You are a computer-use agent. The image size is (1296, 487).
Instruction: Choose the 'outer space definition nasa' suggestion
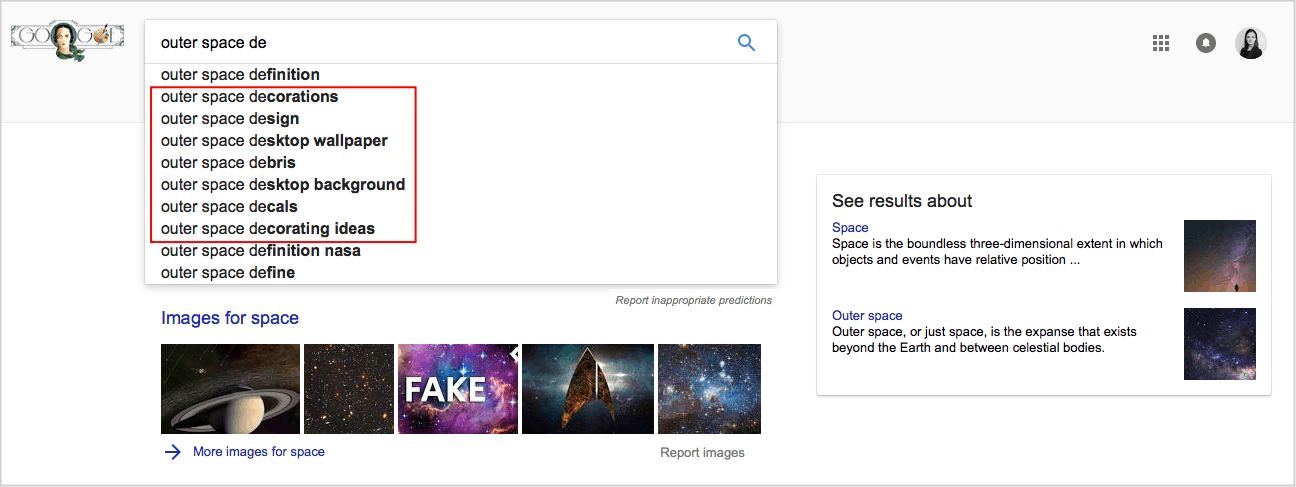point(260,251)
